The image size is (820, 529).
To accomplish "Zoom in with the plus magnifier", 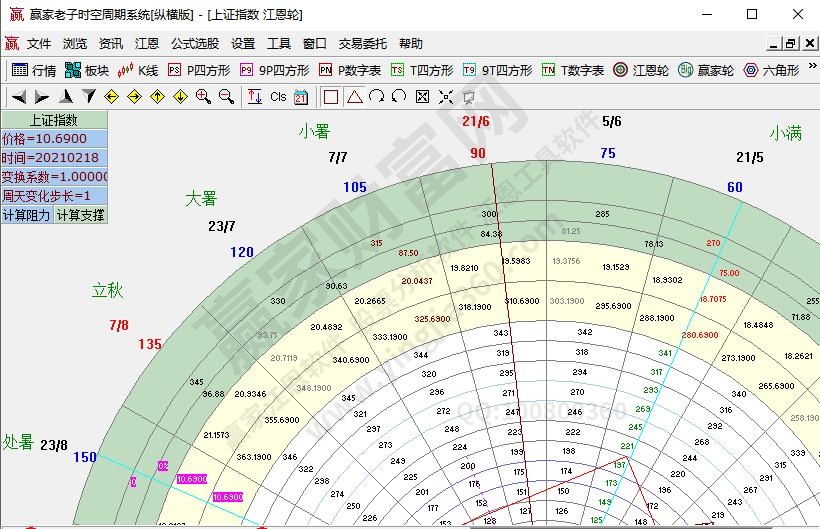I will click(203, 97).
